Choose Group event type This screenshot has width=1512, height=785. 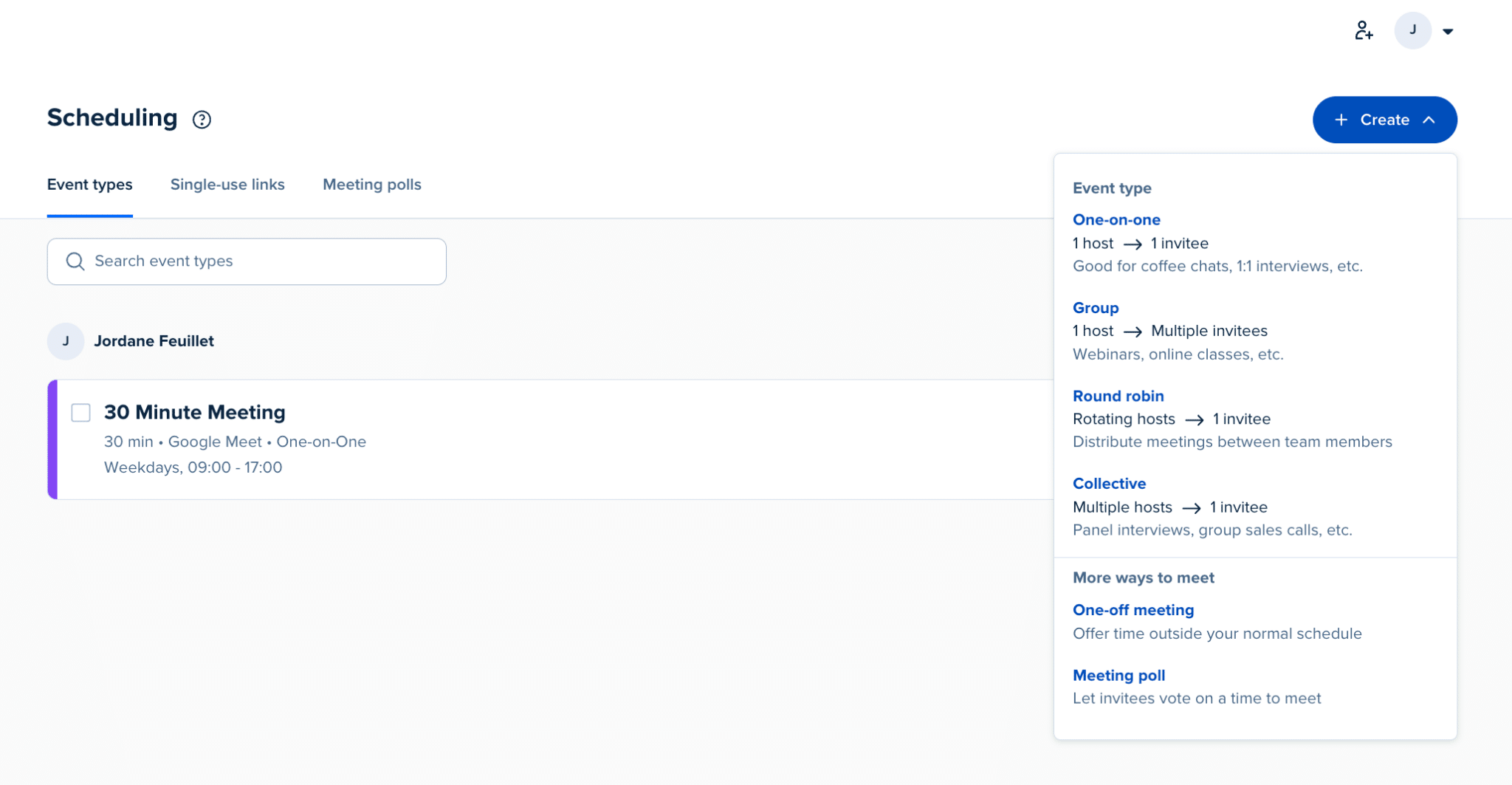coord(1096,308)
